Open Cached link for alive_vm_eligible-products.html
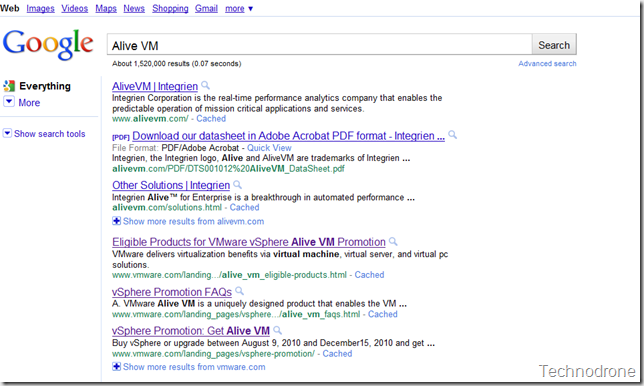Screen dimensions: 644x386 point(369,275)
